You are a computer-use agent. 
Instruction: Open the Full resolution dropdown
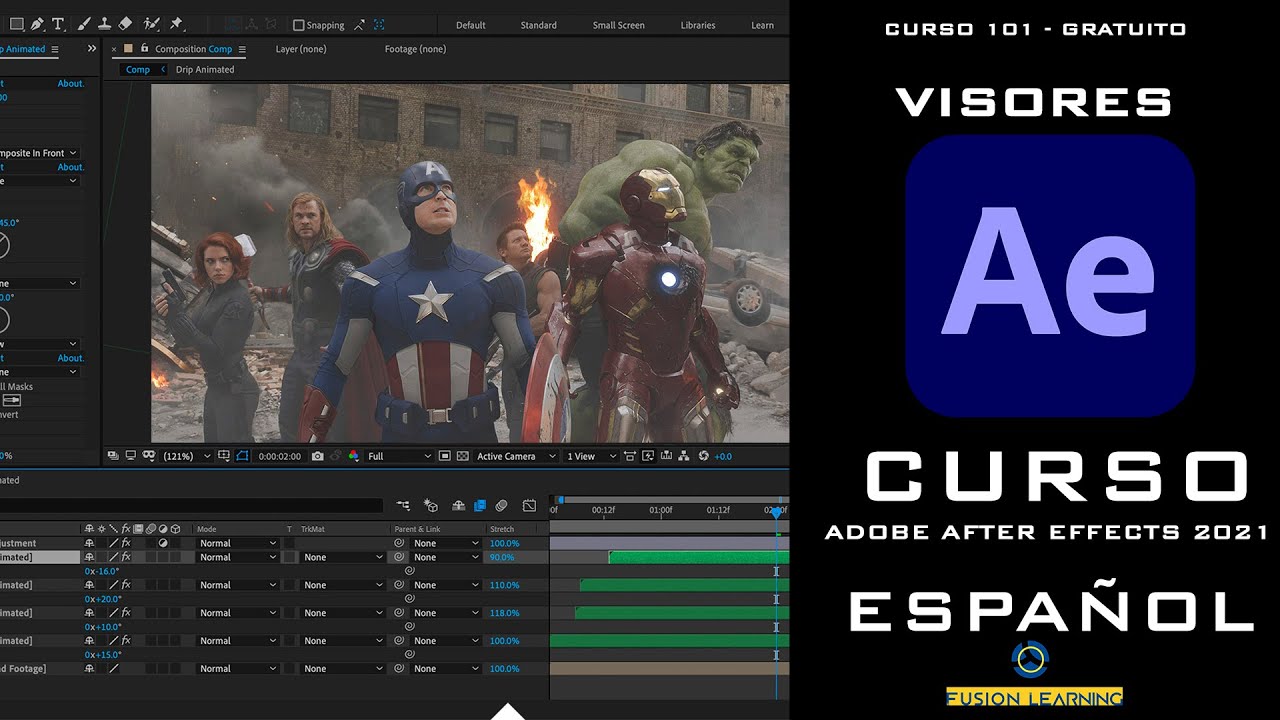(x=399, y=456)
